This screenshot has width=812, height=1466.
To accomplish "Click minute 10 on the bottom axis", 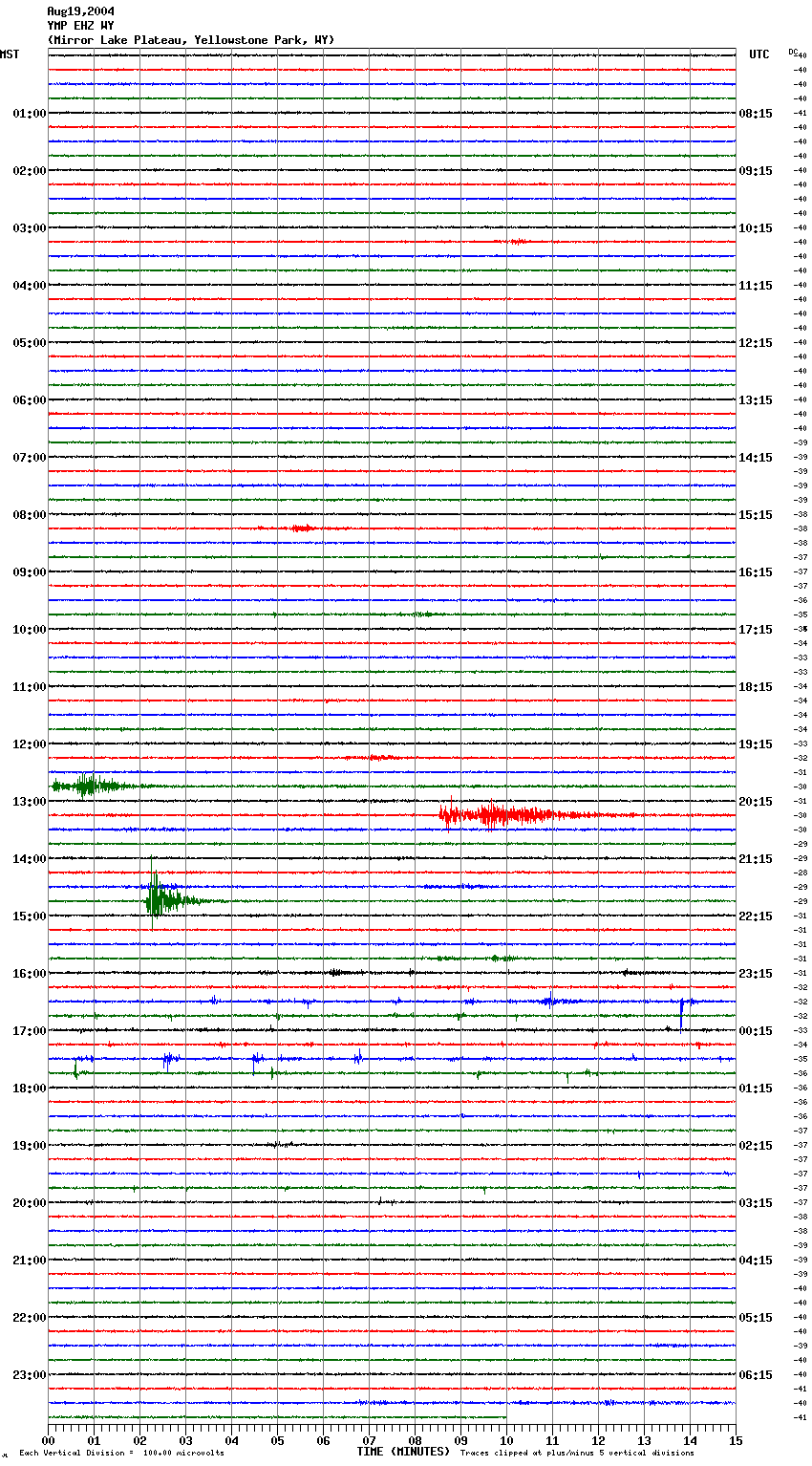I will pyautogui.click(x=506, y=1439).
